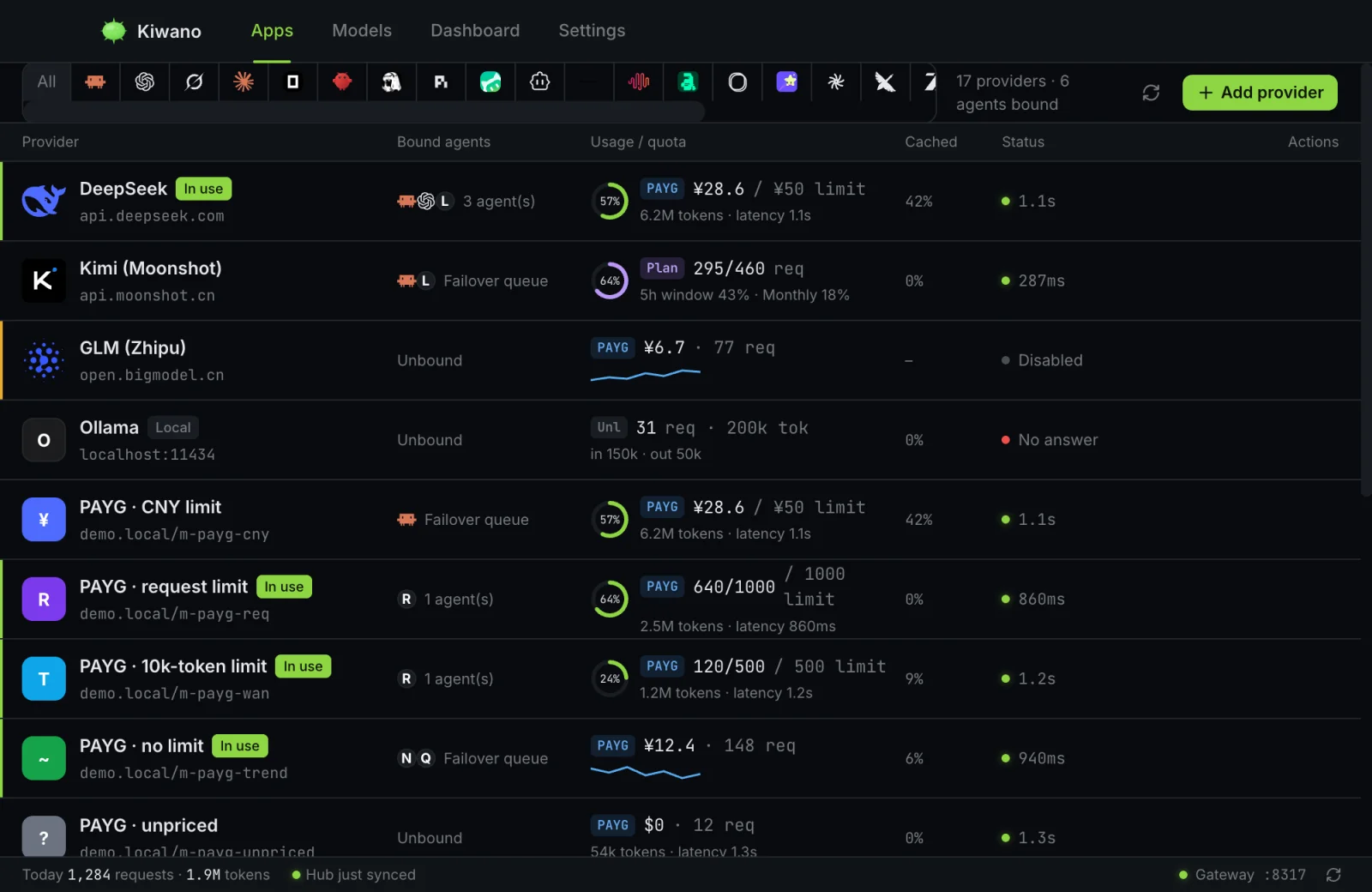
Task: Click the gray question-mark avatar for unpriced
Action: tap(44, 836)
